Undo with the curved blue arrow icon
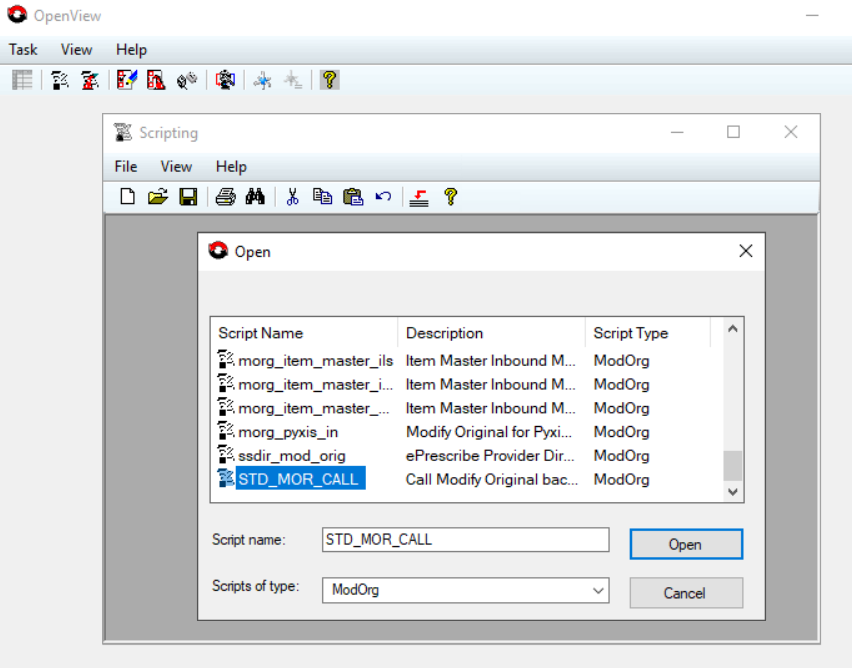852x668 pixels. [383, 196]
